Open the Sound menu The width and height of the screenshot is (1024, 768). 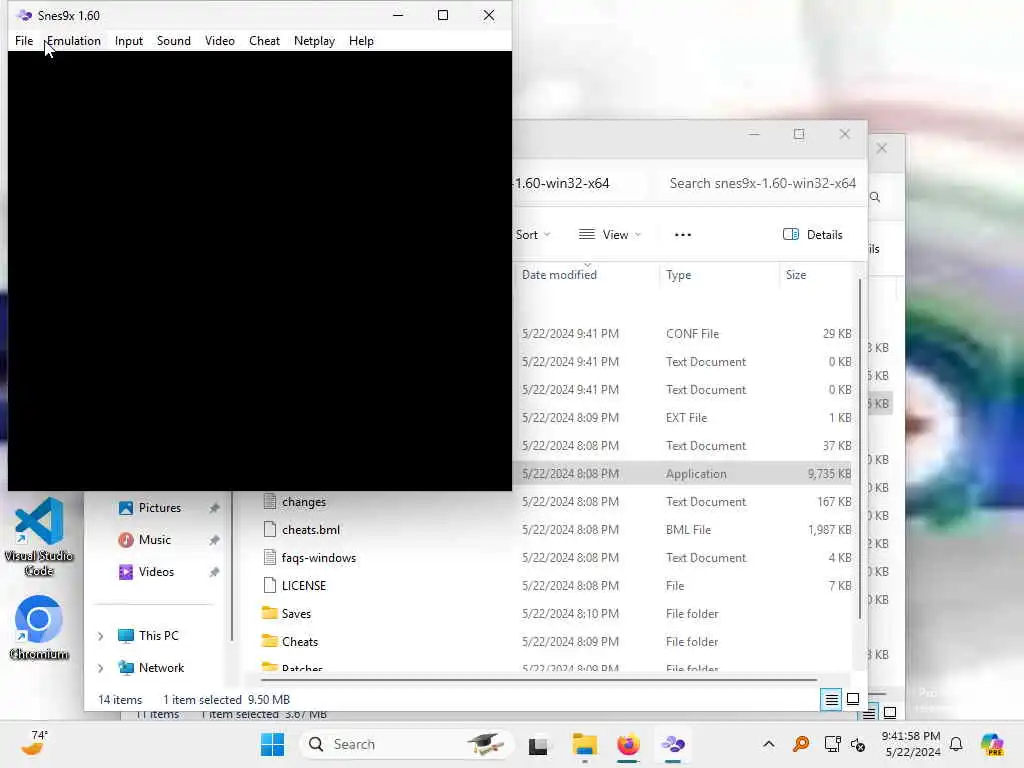174,40
